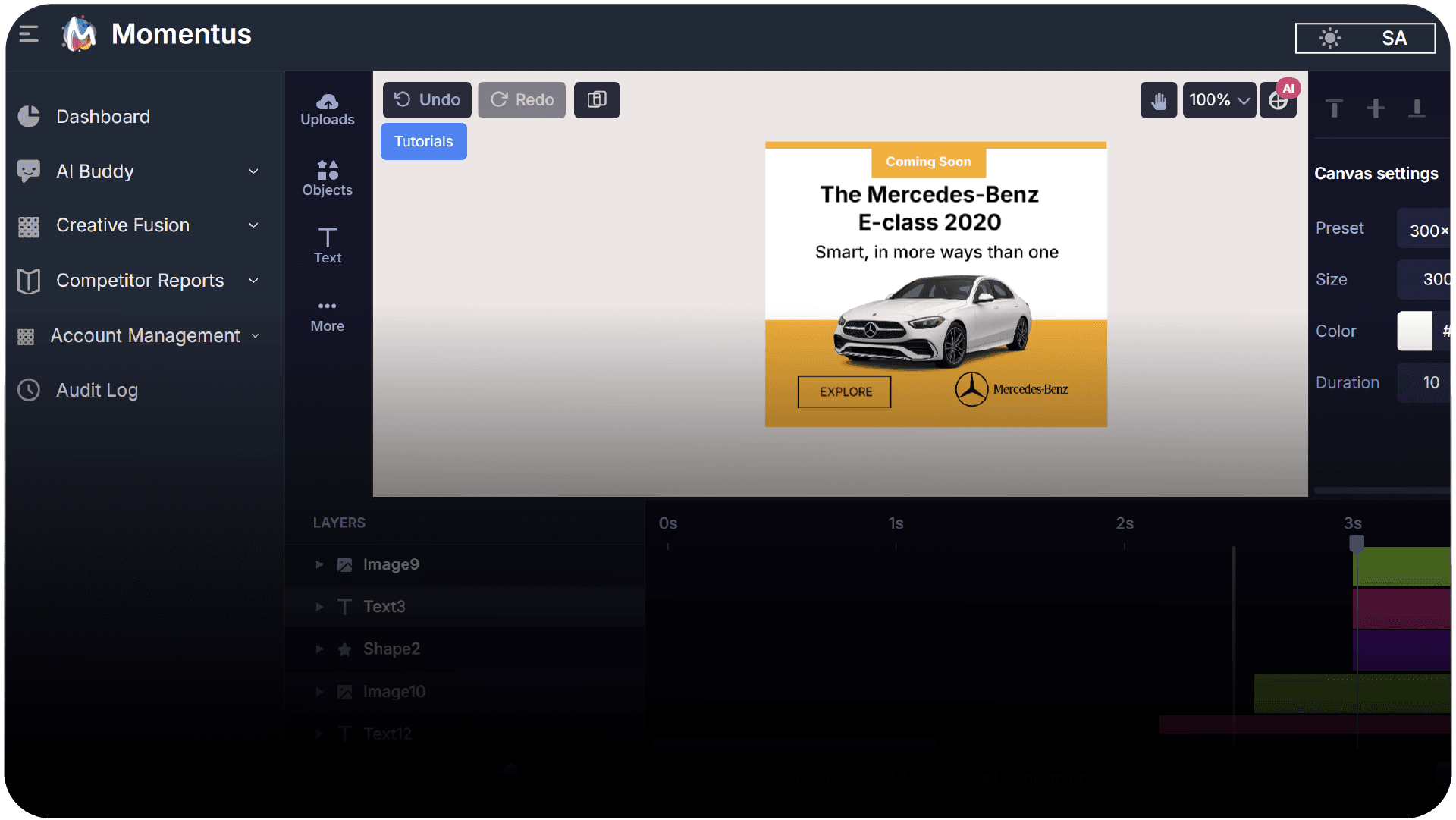1456x820 pixels.
Task: Align to top icon in right panel
Action: point(1335,108)
